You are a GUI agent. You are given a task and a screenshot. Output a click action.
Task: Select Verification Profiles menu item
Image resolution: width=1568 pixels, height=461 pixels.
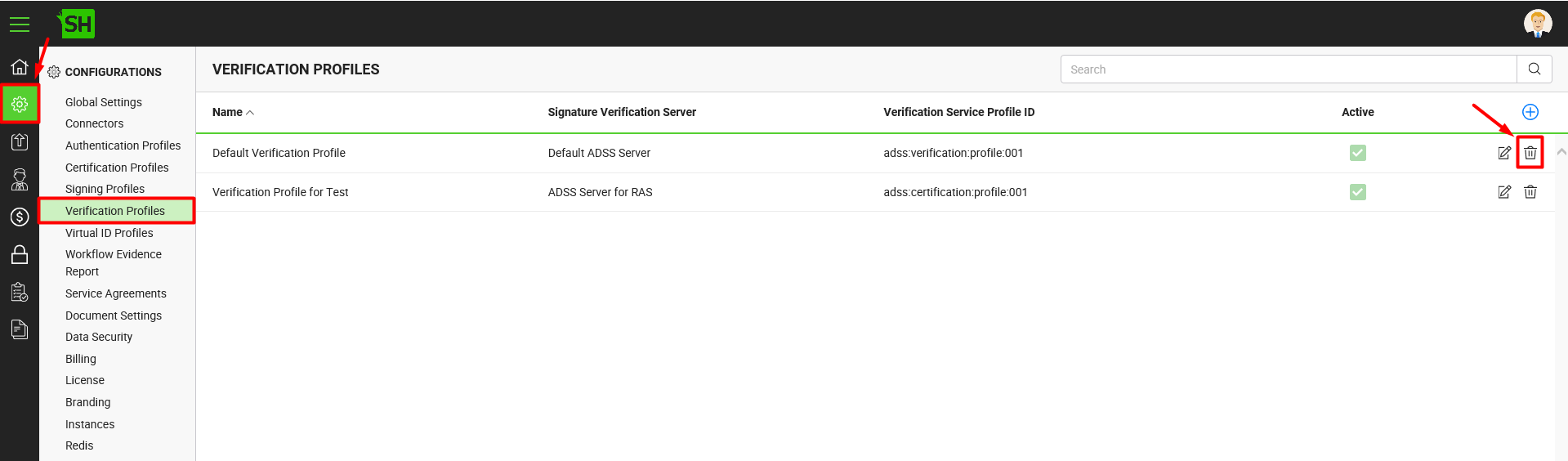pyautogui.click(x=117, y=211)
